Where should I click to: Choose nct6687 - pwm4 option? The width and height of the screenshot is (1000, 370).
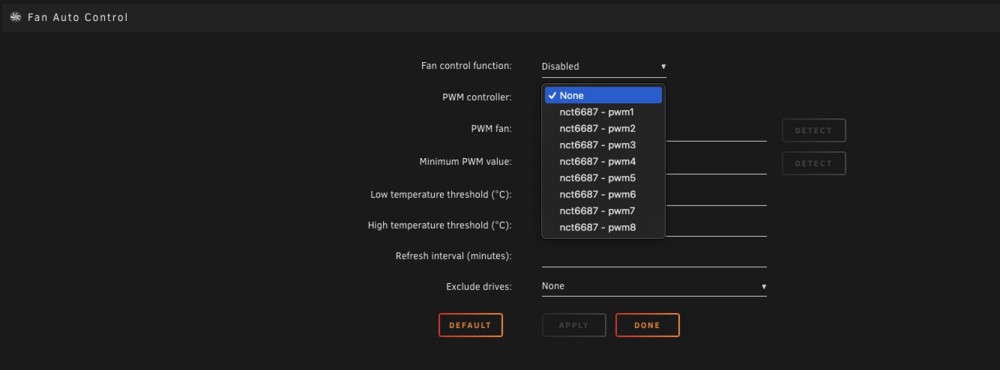[603, 161]
